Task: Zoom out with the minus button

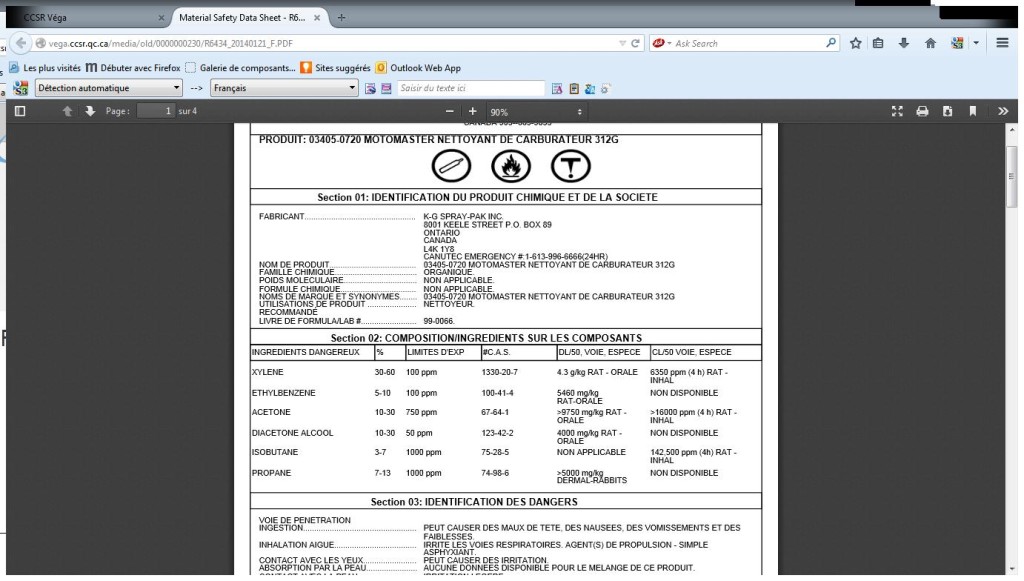Action: (x=449, y=112)
